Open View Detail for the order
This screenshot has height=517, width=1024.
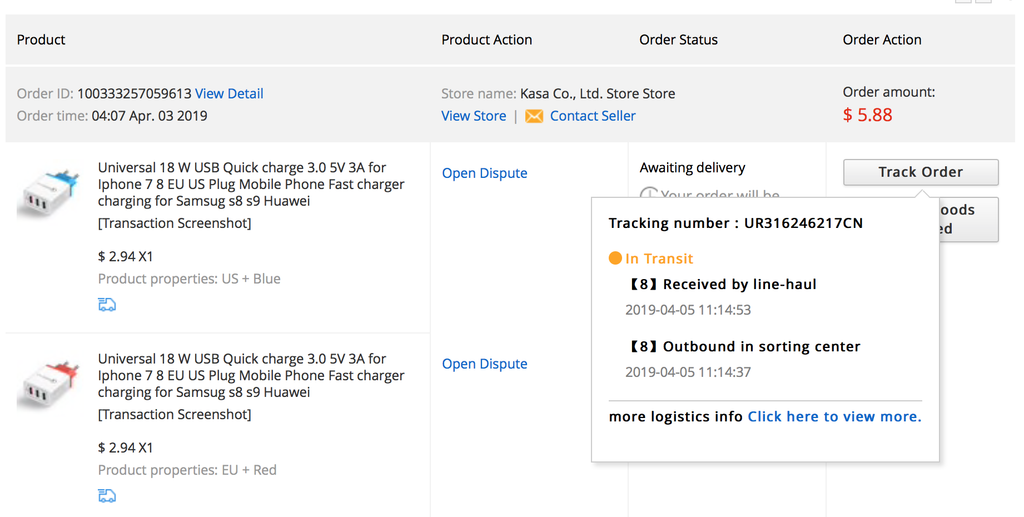[x=229, y=93]
